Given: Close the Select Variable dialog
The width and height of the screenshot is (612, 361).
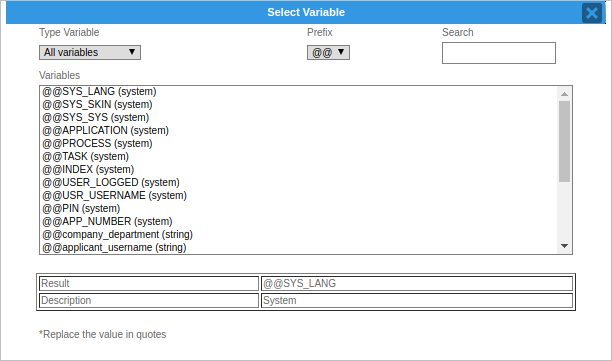Looking at the screenshot, I should [591, 13].
